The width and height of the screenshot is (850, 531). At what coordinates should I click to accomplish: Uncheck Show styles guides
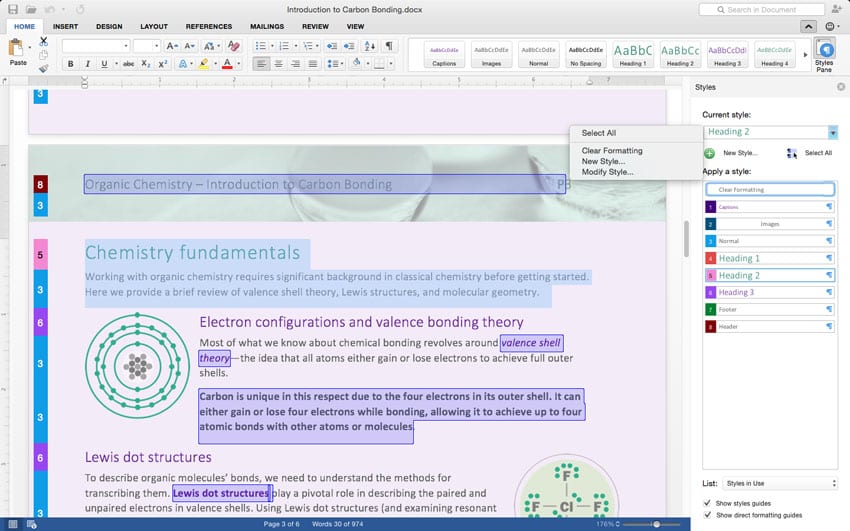pos(708,502)
